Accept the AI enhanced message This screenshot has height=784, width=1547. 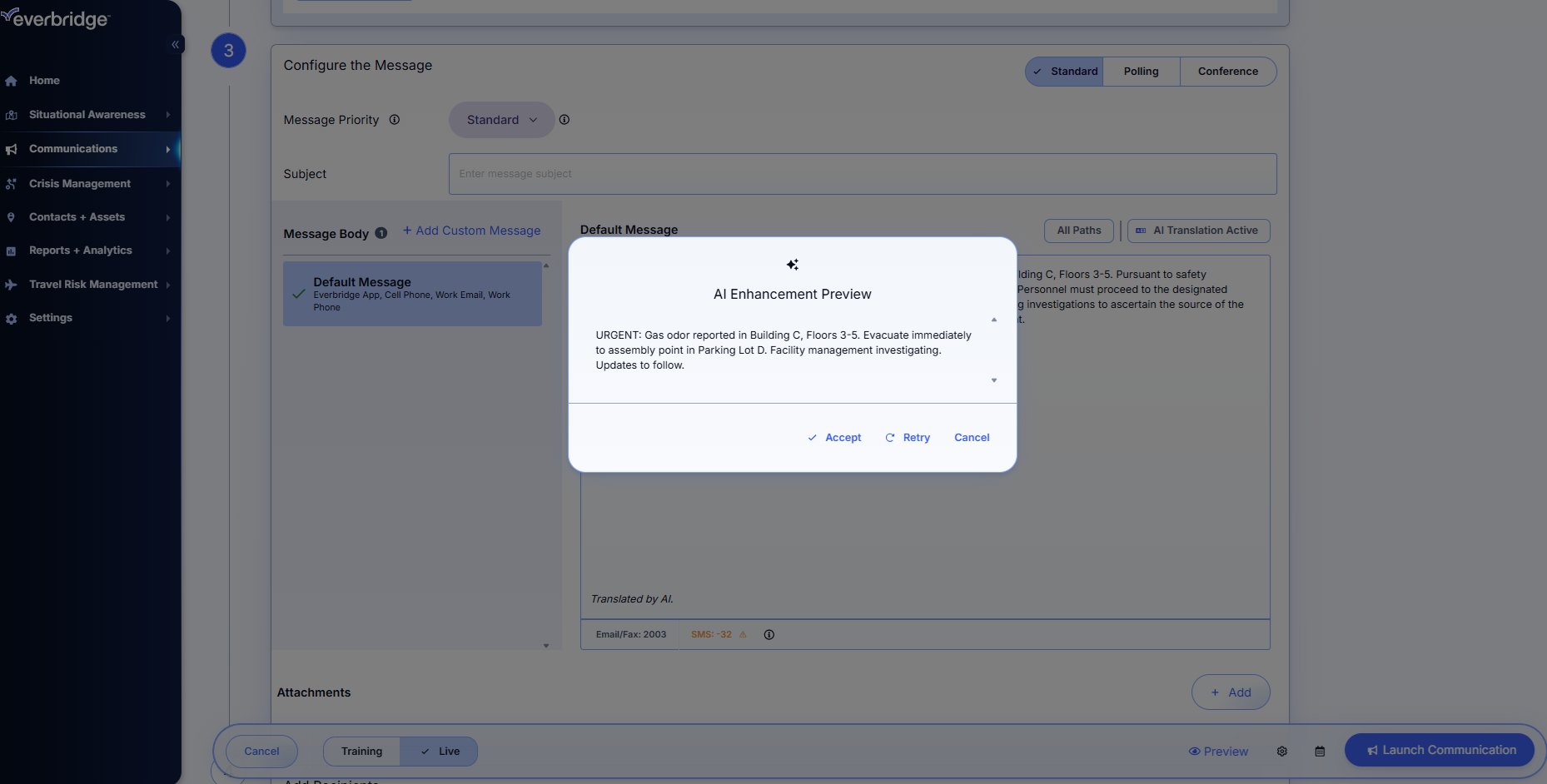point(834,438)
